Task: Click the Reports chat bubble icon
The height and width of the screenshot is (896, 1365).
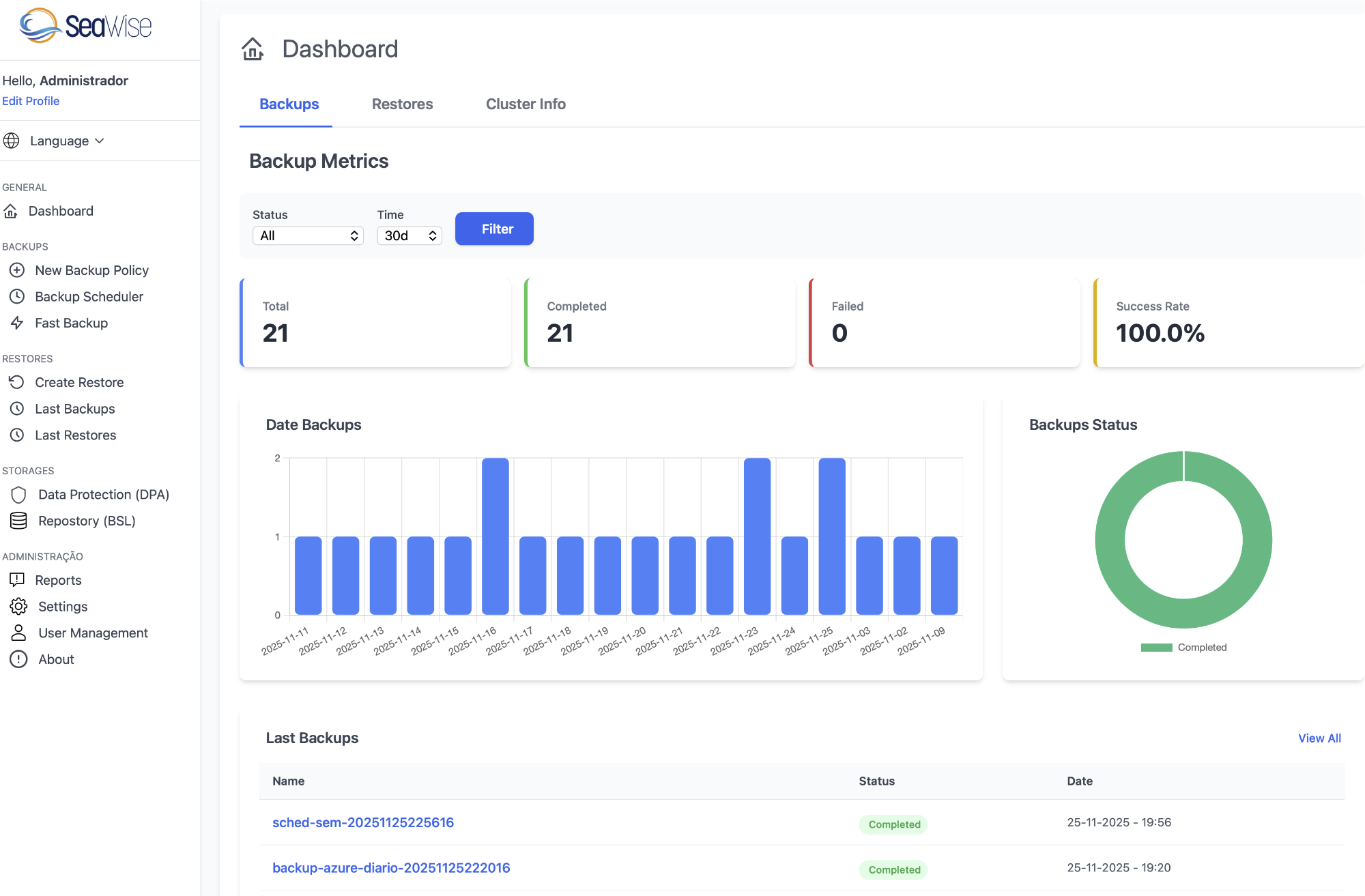Action: 16,580
